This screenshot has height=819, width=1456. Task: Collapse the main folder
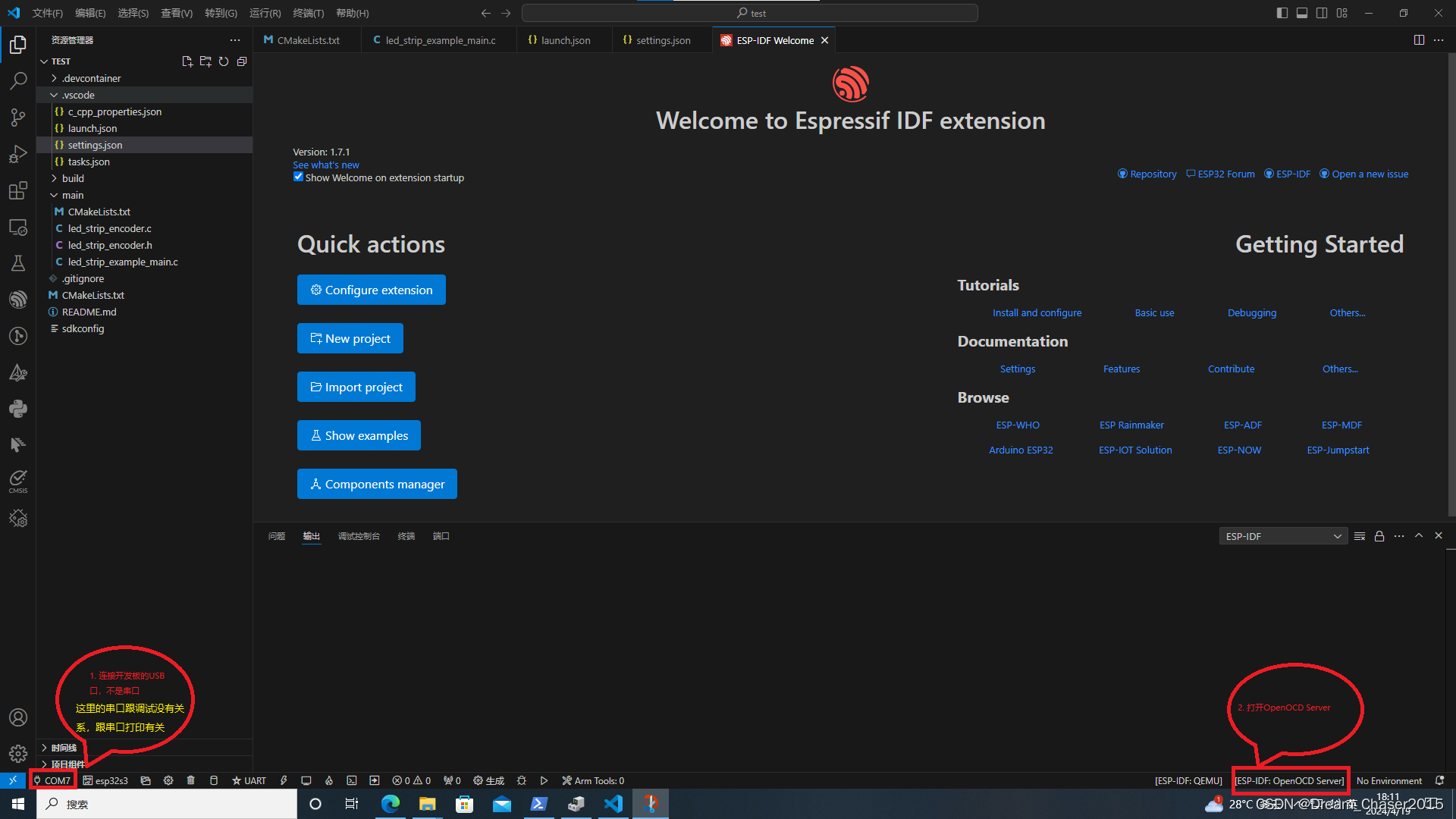144,195
